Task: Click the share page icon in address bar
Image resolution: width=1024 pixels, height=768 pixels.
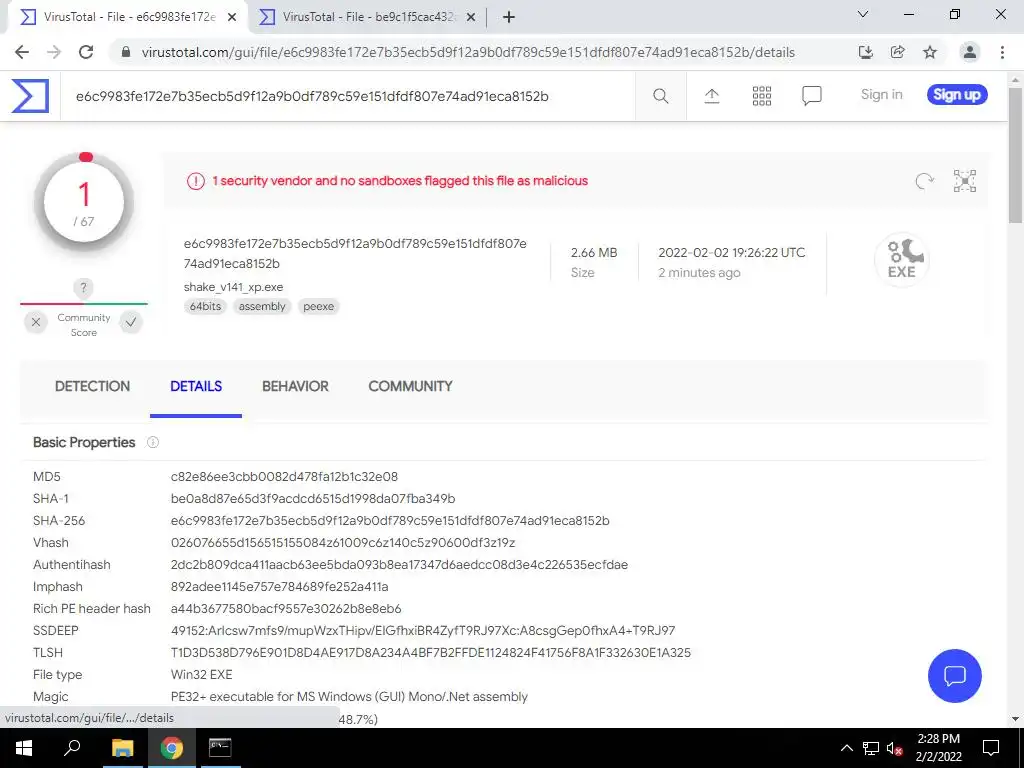Action: [x=898, y=52]
